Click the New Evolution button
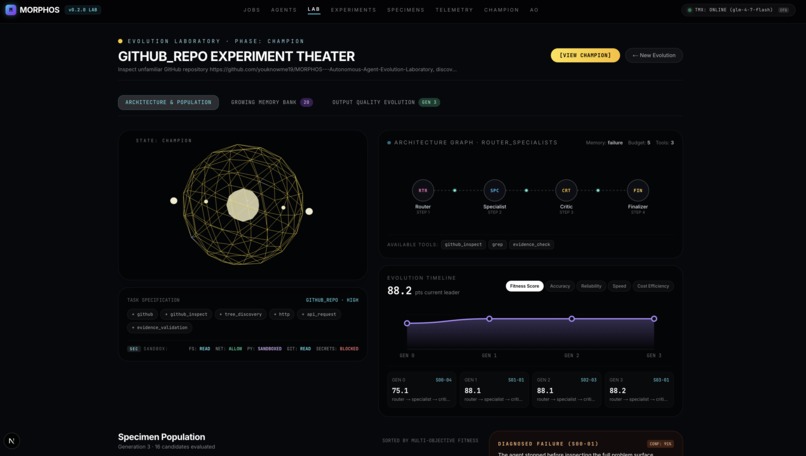806x456 pixels. click(x=654, y=55)
